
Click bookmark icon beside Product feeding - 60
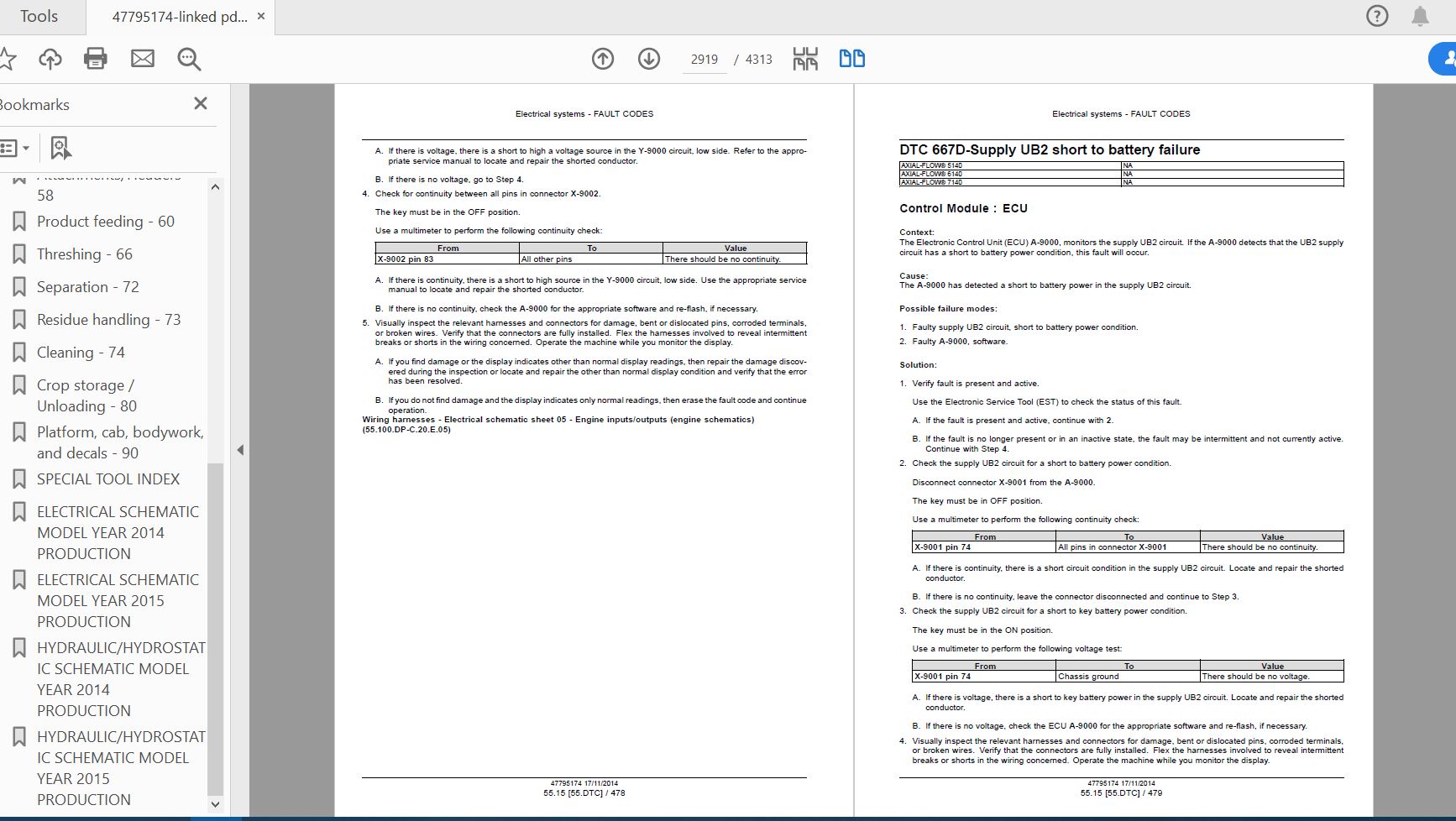(18, 222)
